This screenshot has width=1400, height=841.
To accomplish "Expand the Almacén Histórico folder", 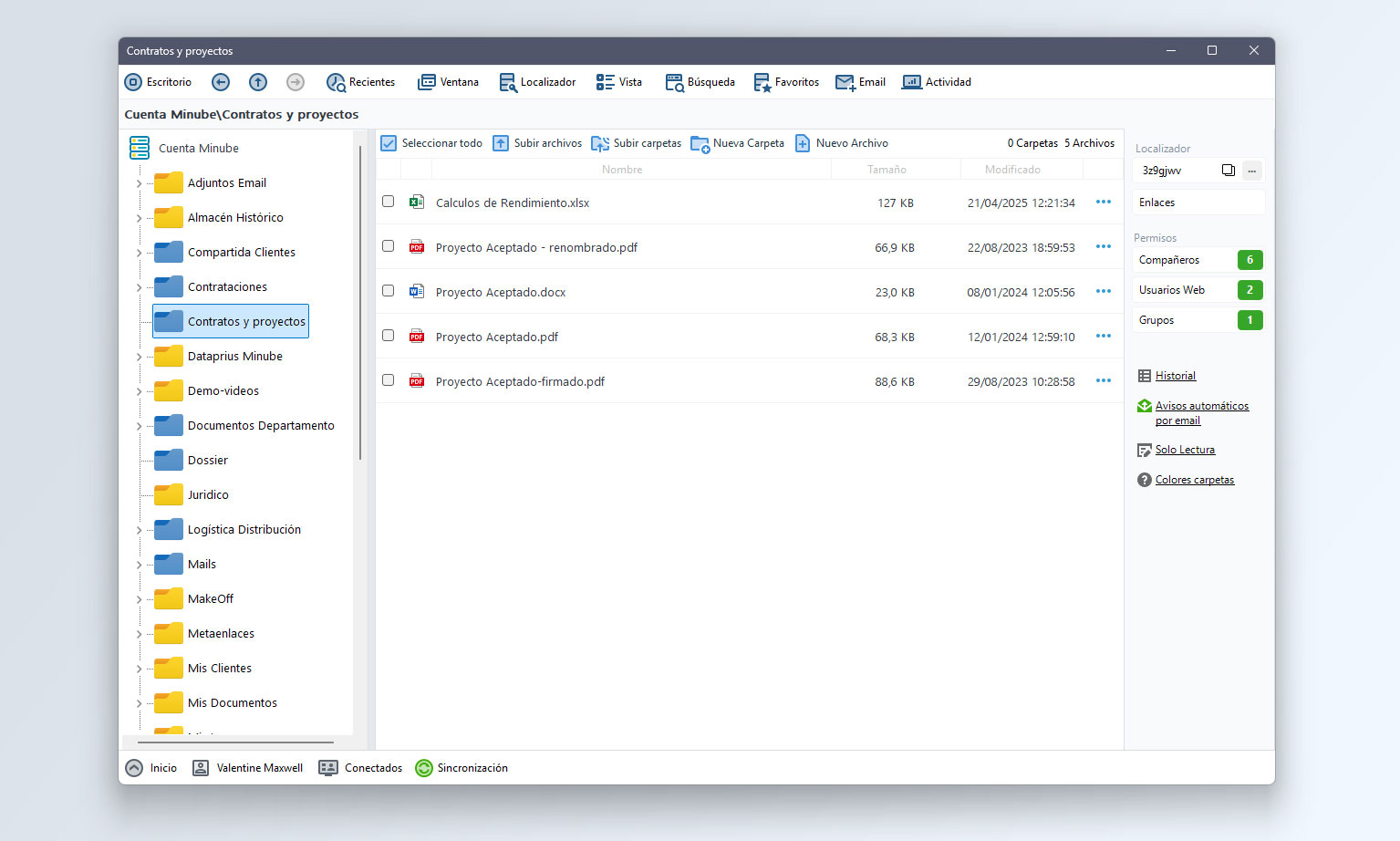I will pyautogui.click(x=139, y=218).
